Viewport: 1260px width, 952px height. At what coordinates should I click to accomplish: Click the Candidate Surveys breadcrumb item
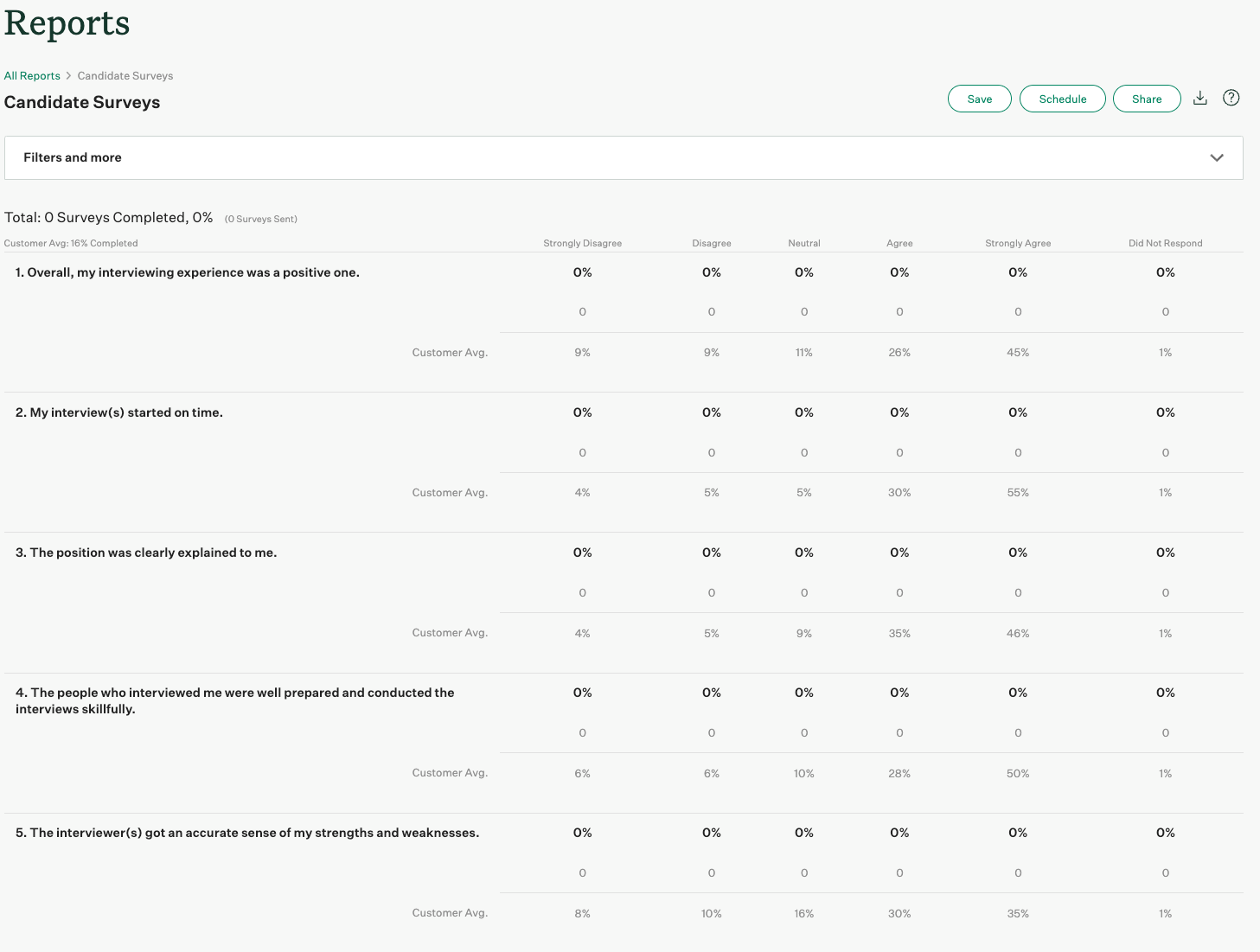[125, 76]
